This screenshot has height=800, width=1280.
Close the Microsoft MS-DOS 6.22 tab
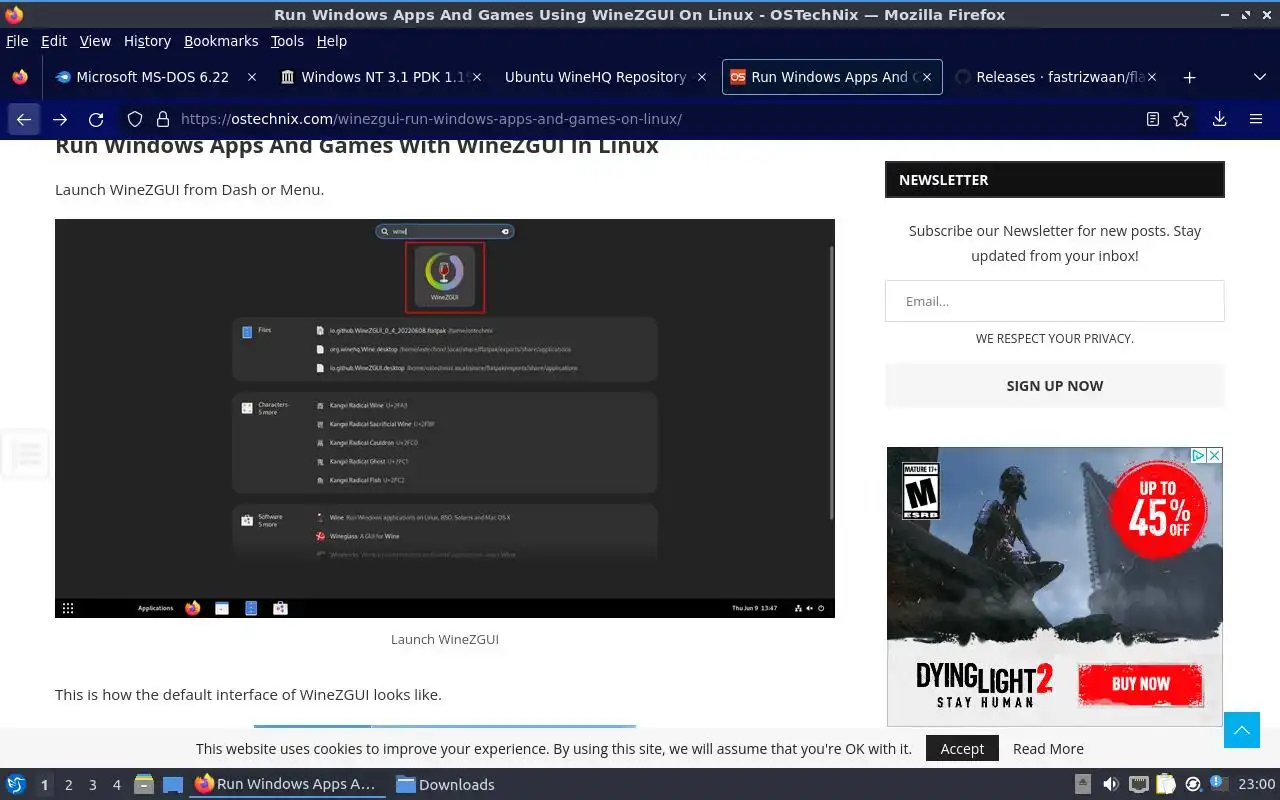tap(252, 77)
